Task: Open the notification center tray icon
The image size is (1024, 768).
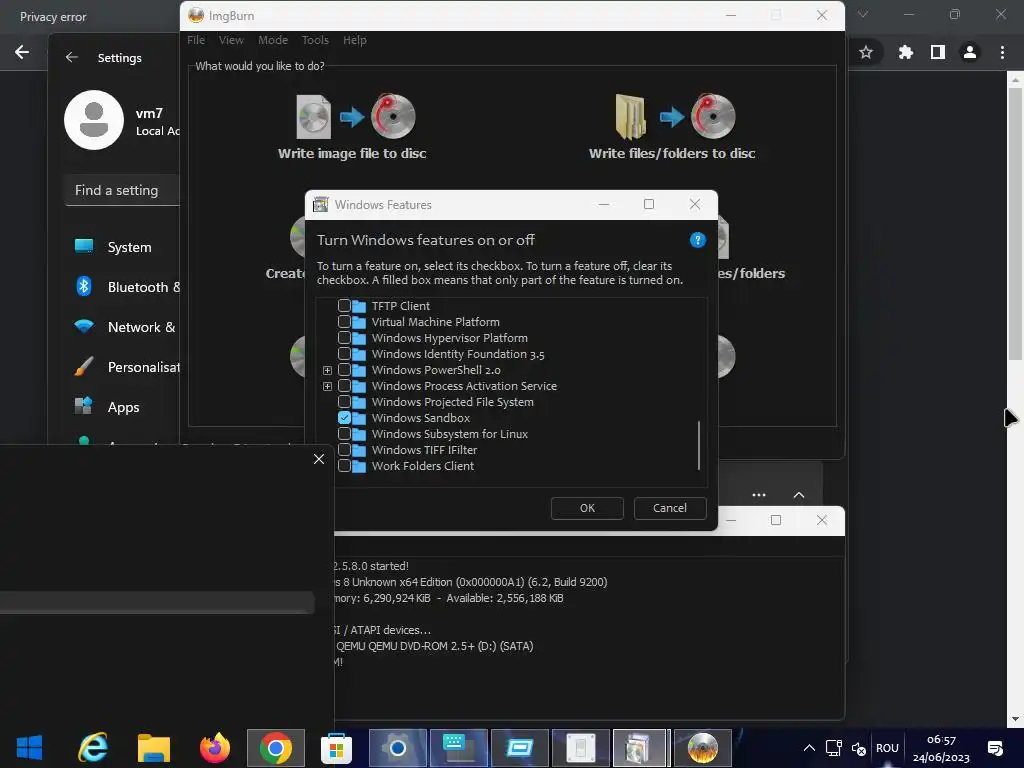Action: (x=995, y=748)
